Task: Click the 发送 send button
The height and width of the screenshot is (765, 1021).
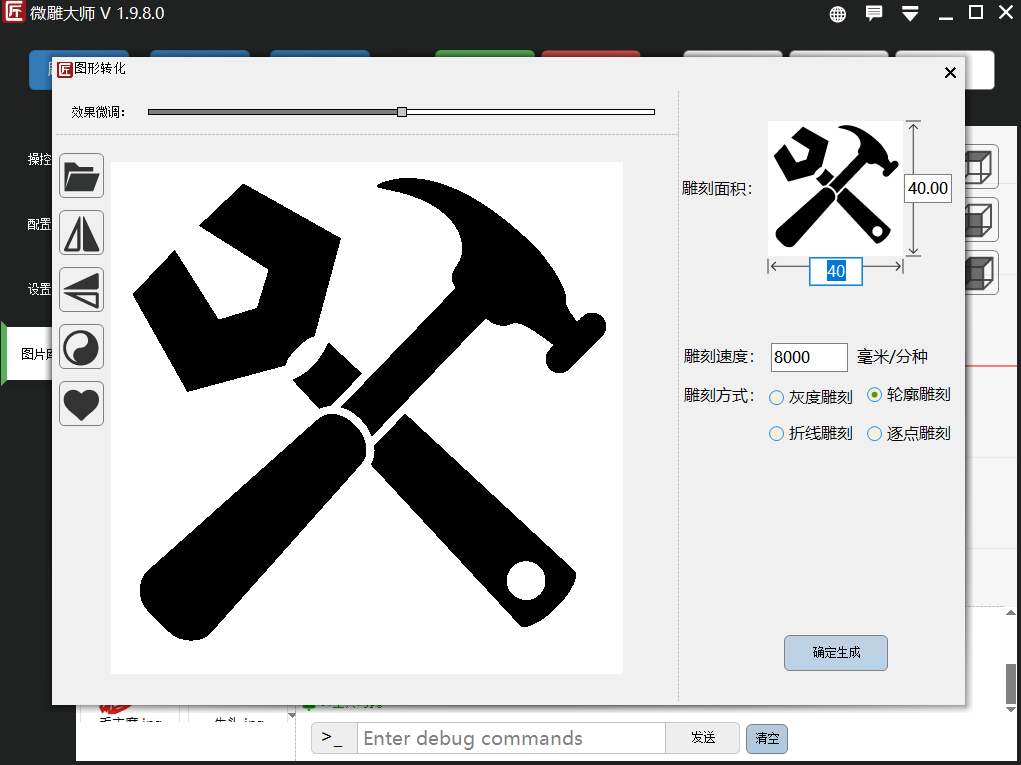Action: point(703,738)
